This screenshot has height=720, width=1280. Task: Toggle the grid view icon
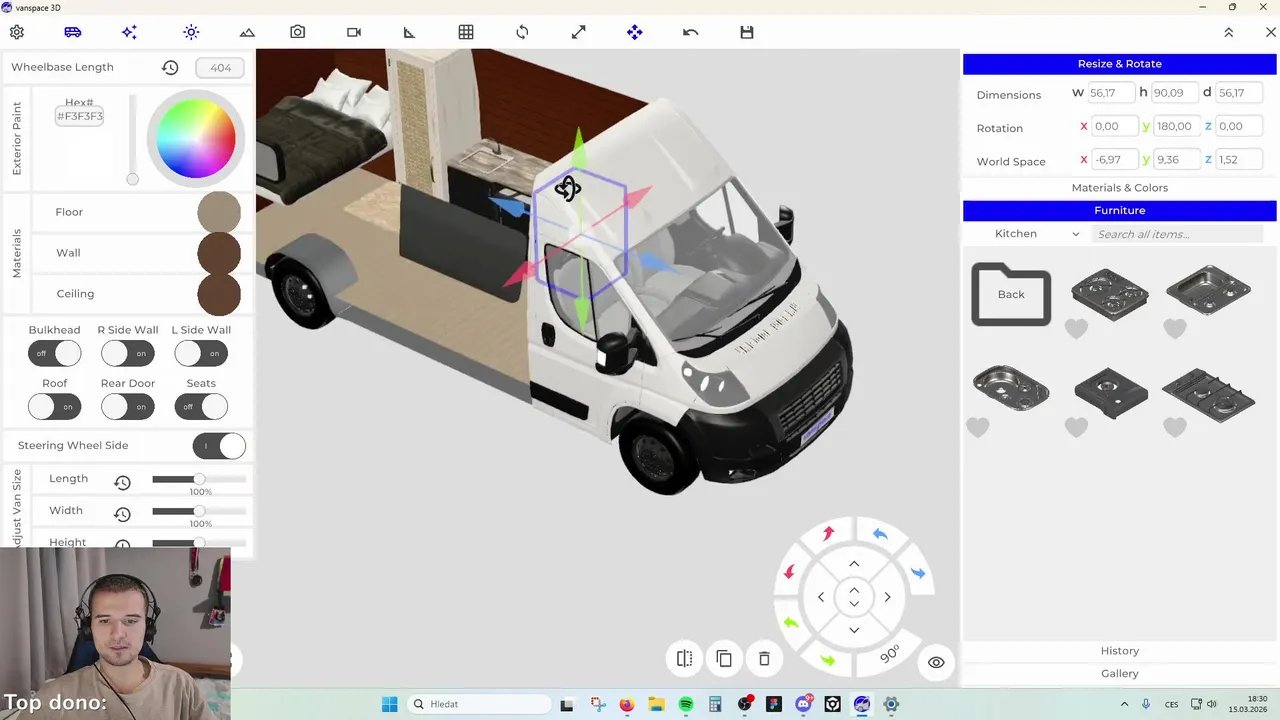466,32
